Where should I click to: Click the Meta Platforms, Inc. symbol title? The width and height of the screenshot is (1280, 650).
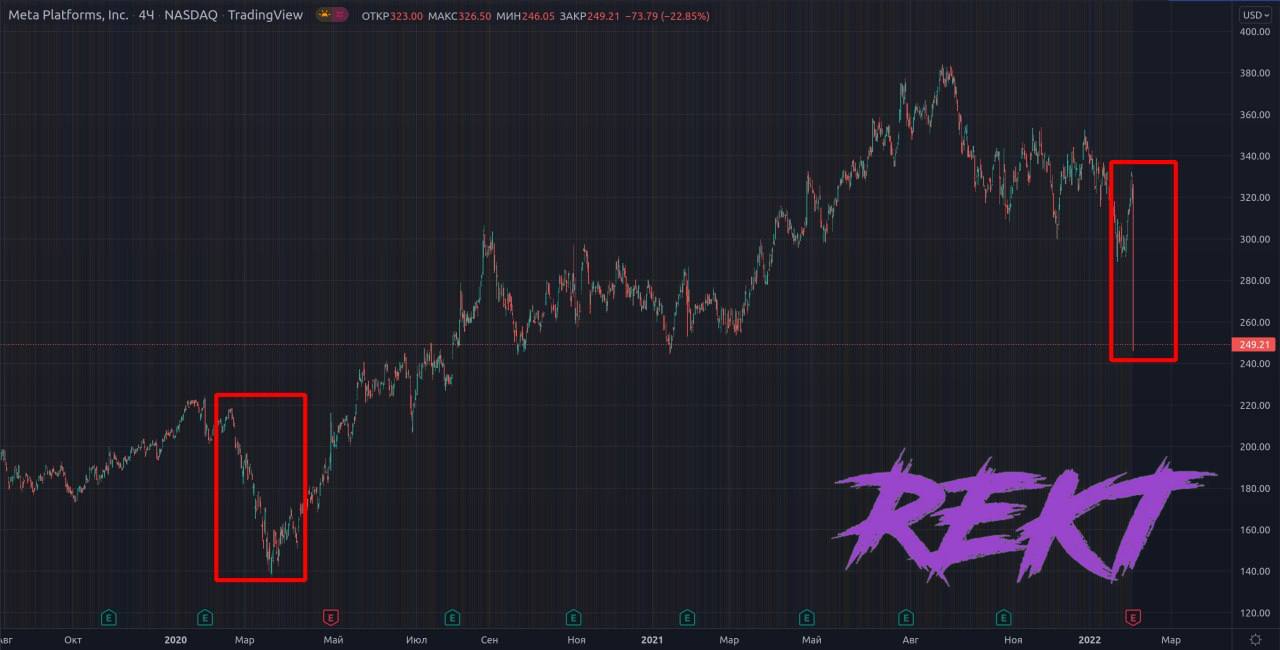point(69,15)
